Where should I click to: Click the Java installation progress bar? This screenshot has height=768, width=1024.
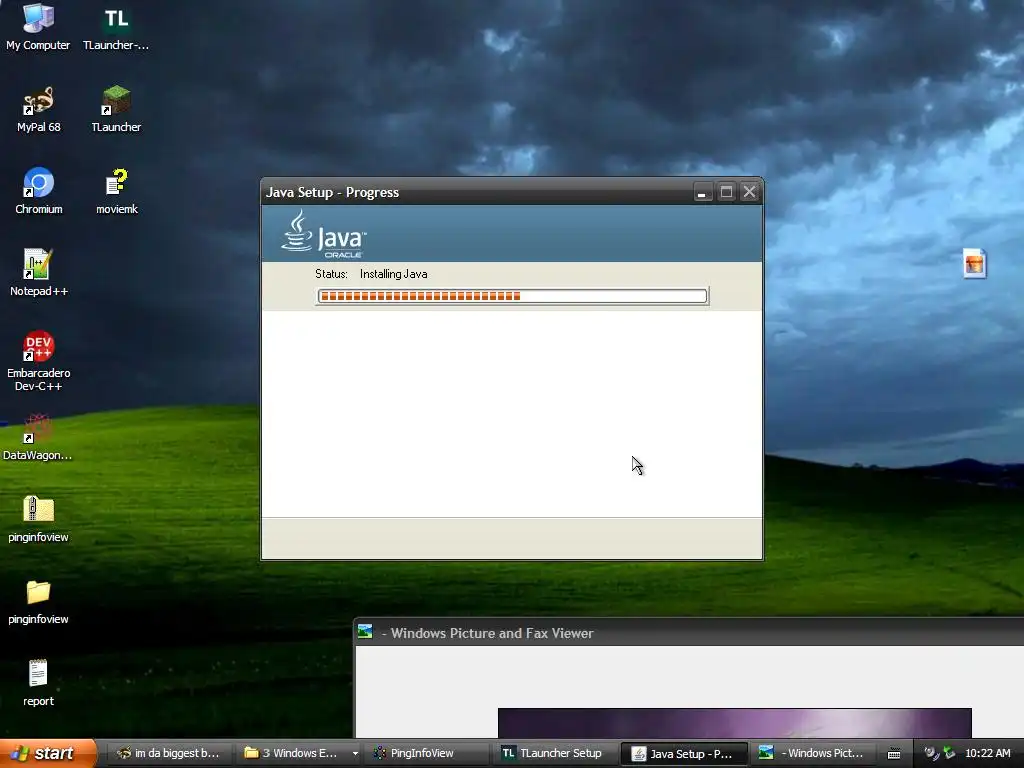pos(512,296)
